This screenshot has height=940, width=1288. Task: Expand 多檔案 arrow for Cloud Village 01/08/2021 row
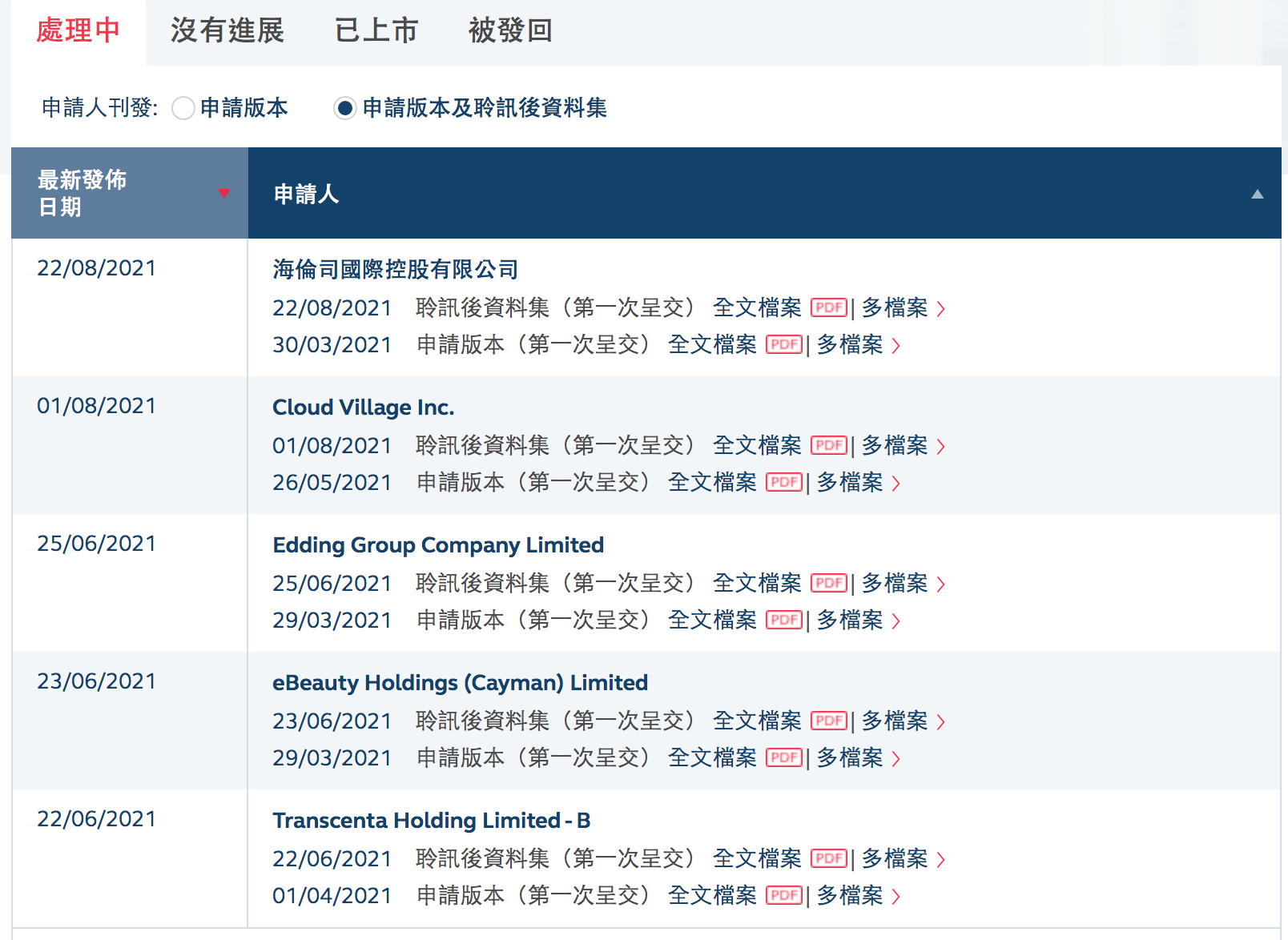941,447
